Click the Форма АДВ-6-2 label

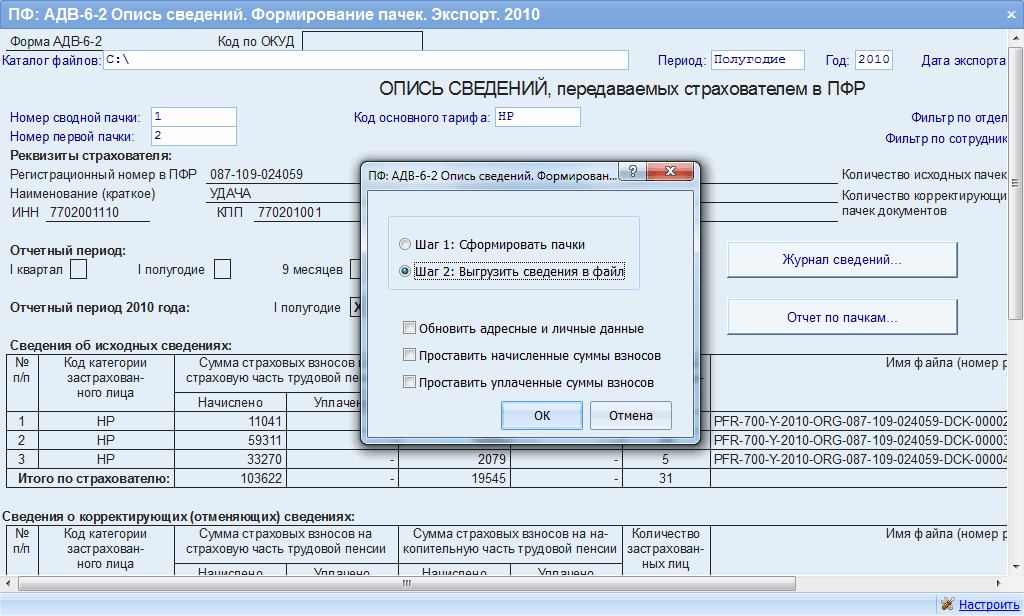click(x=56, y=41)
